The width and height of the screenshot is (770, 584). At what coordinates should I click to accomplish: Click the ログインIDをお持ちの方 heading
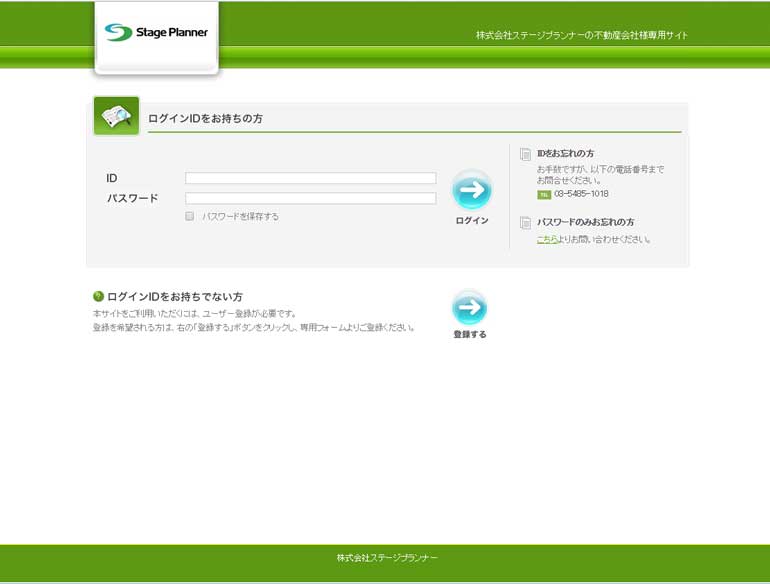click(205, 118)
